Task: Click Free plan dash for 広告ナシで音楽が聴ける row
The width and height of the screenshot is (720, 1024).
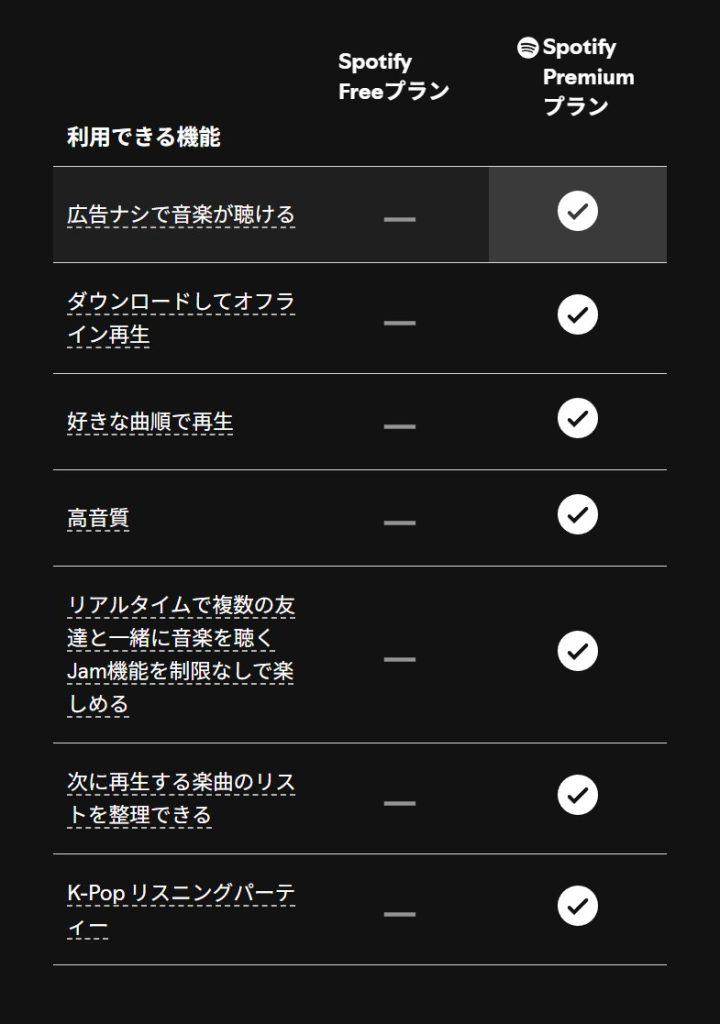Action: [x=400, y=219]
